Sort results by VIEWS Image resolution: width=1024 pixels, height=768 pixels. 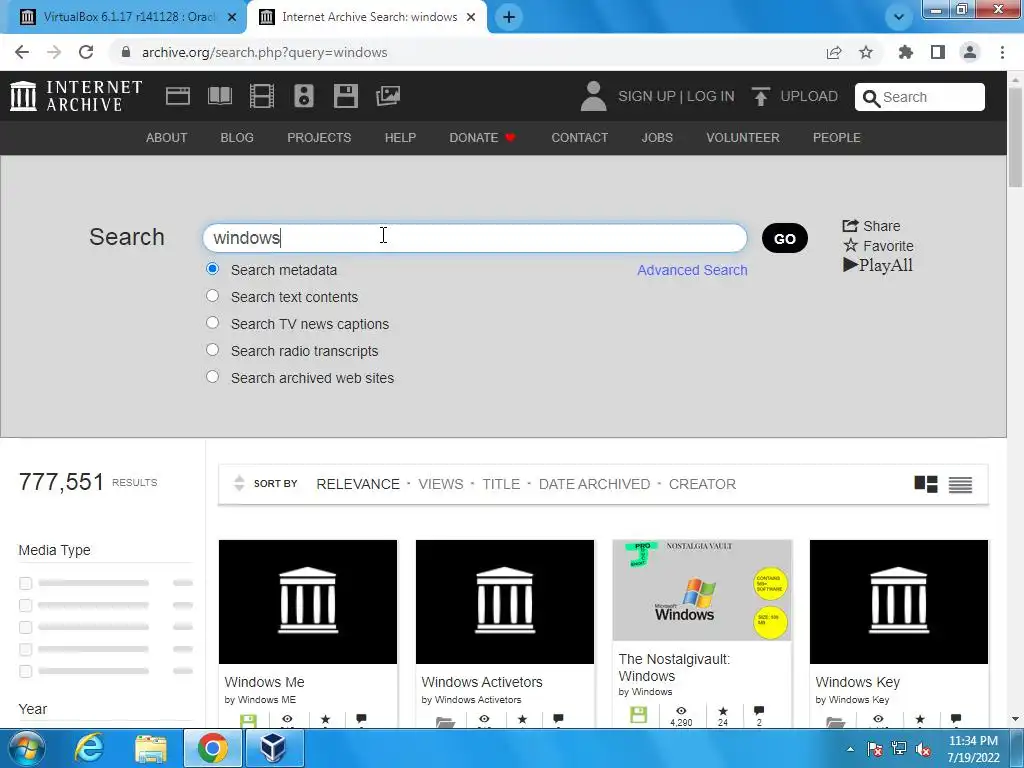pos(441,484)
